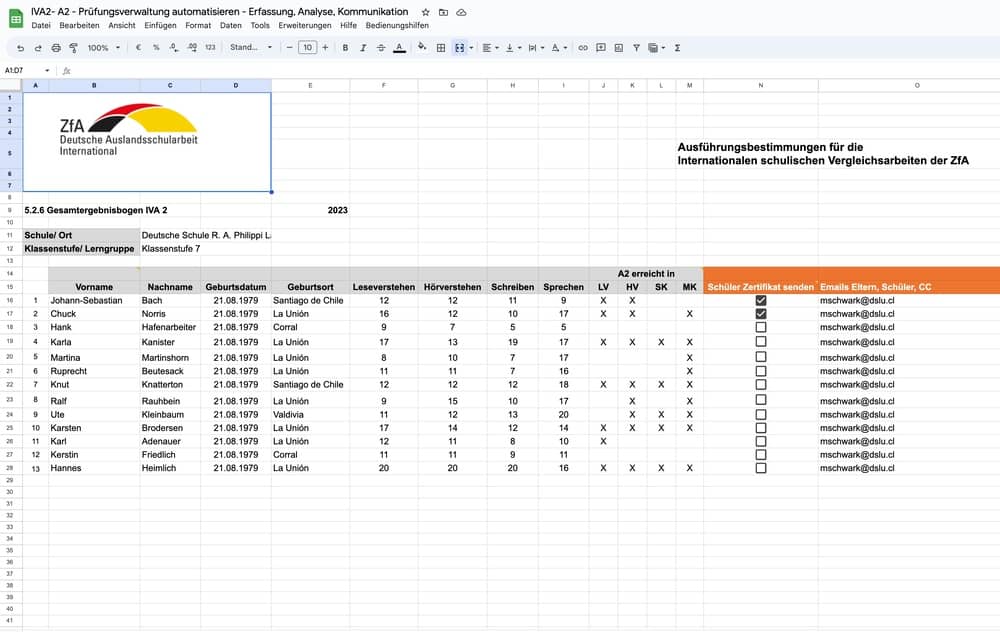
Task: Click the undo arrow icon
Action: [x=21, y=47]
